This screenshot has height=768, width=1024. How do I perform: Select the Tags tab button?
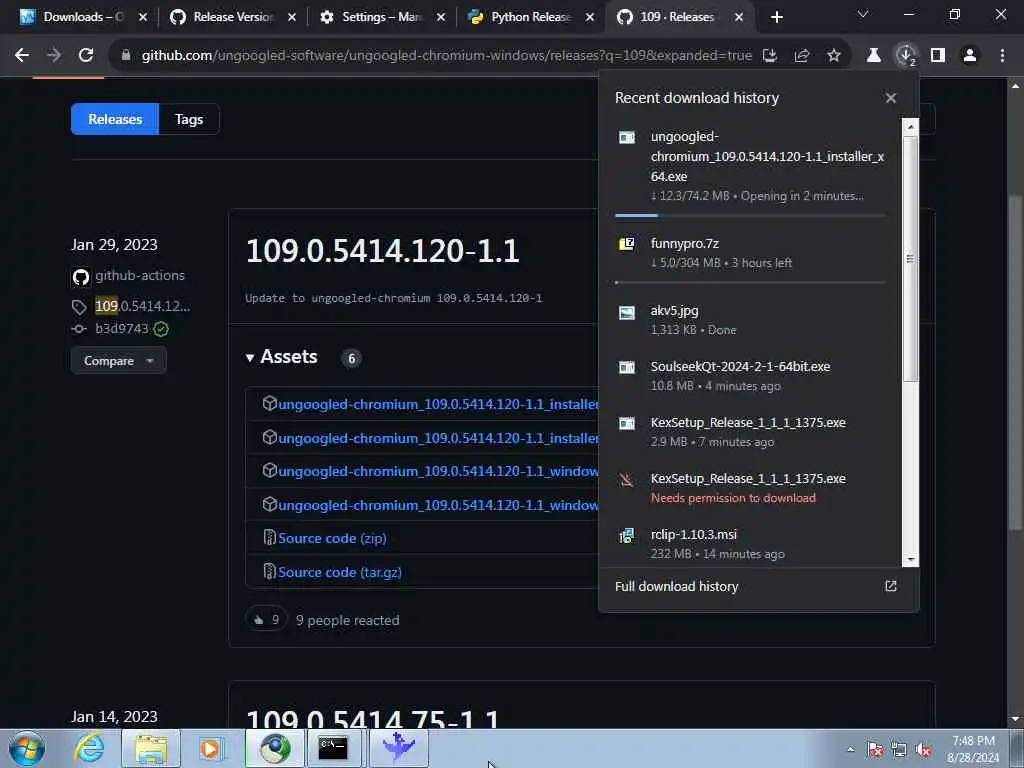click(189, 119)
